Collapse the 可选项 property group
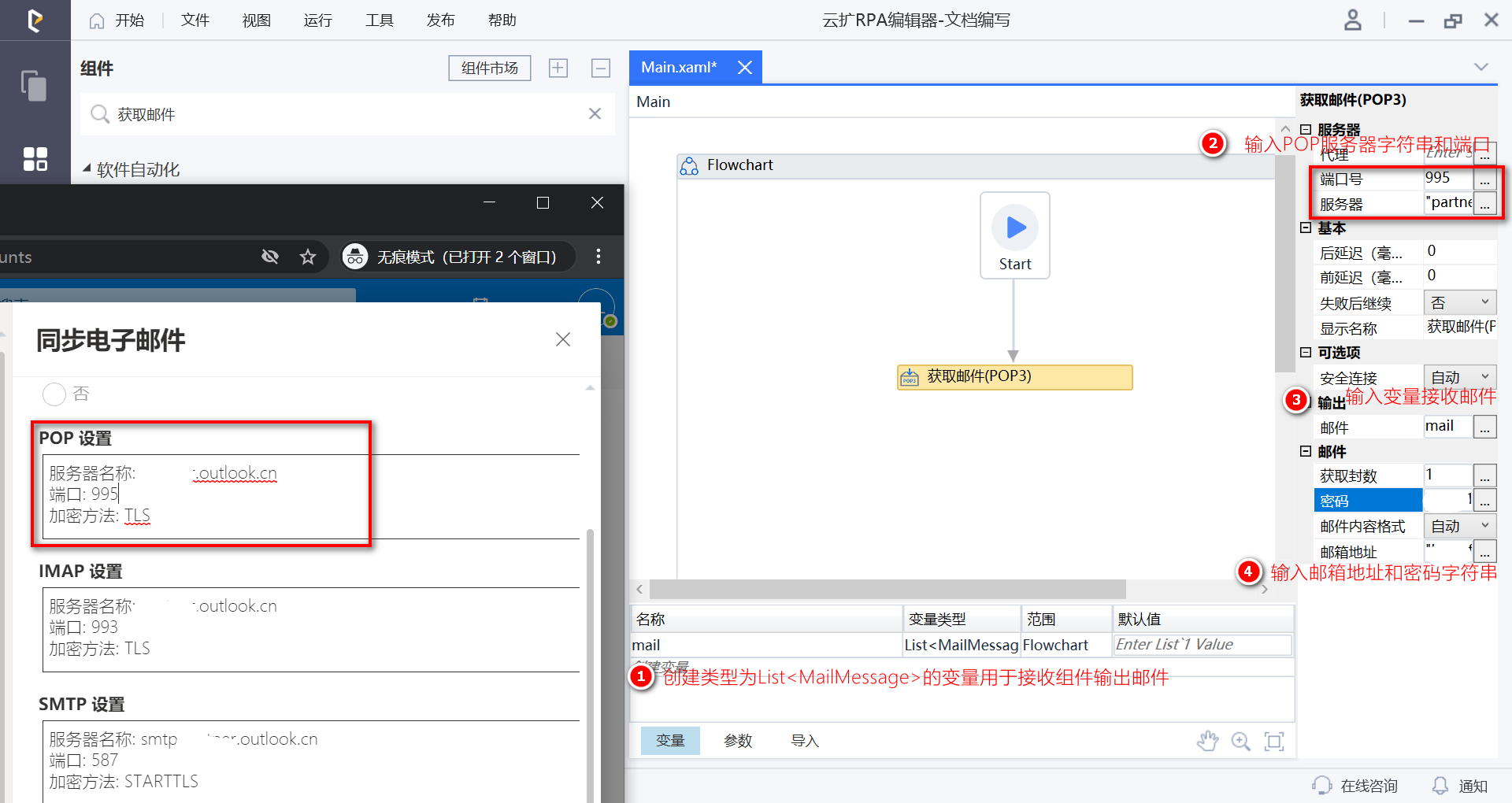This screenshot has height=803, width=1512. tap(1306, 352)
